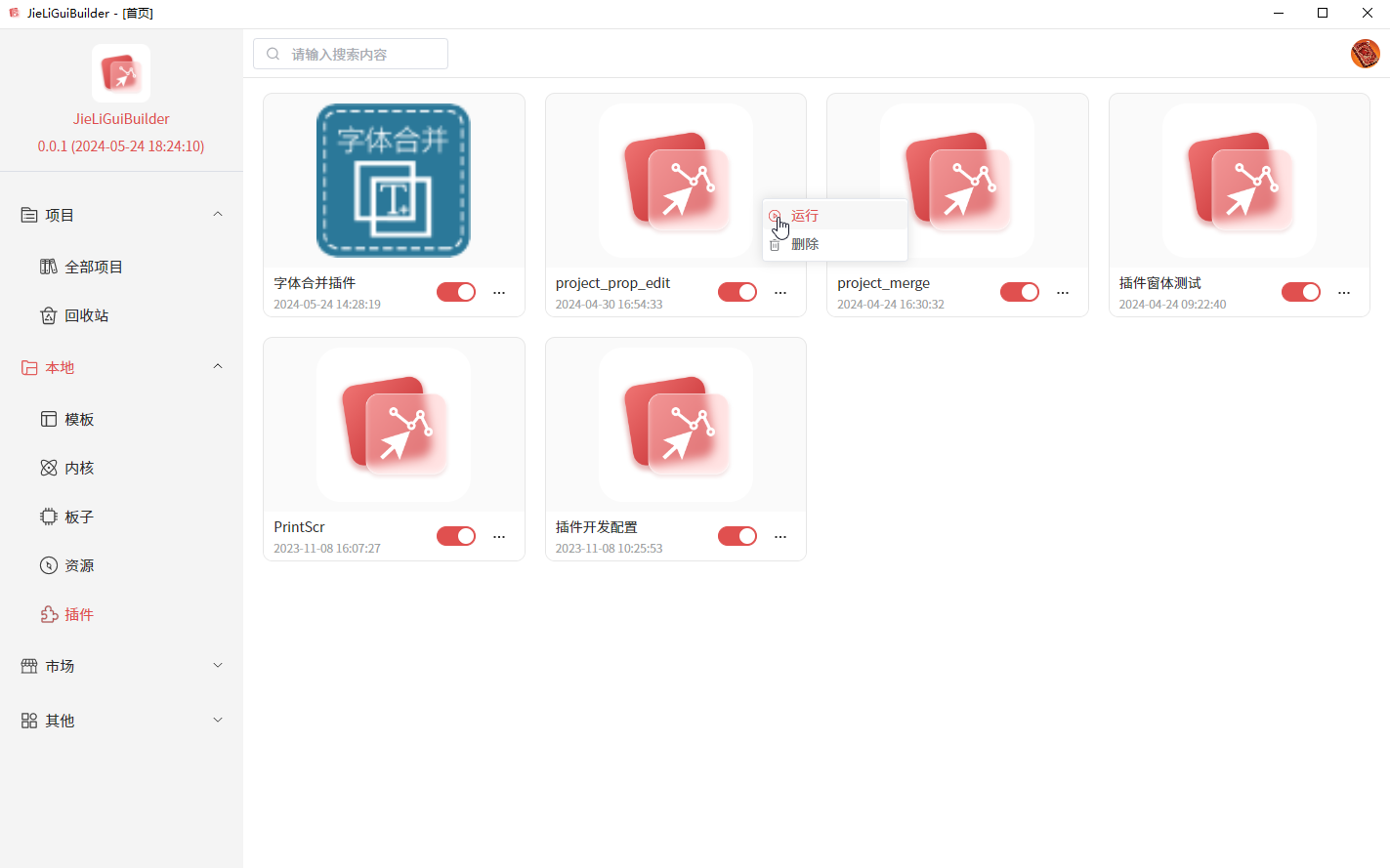Open the PrintScr plugin thumbnail
This screenshot has width=1390, height=868.
394,425
